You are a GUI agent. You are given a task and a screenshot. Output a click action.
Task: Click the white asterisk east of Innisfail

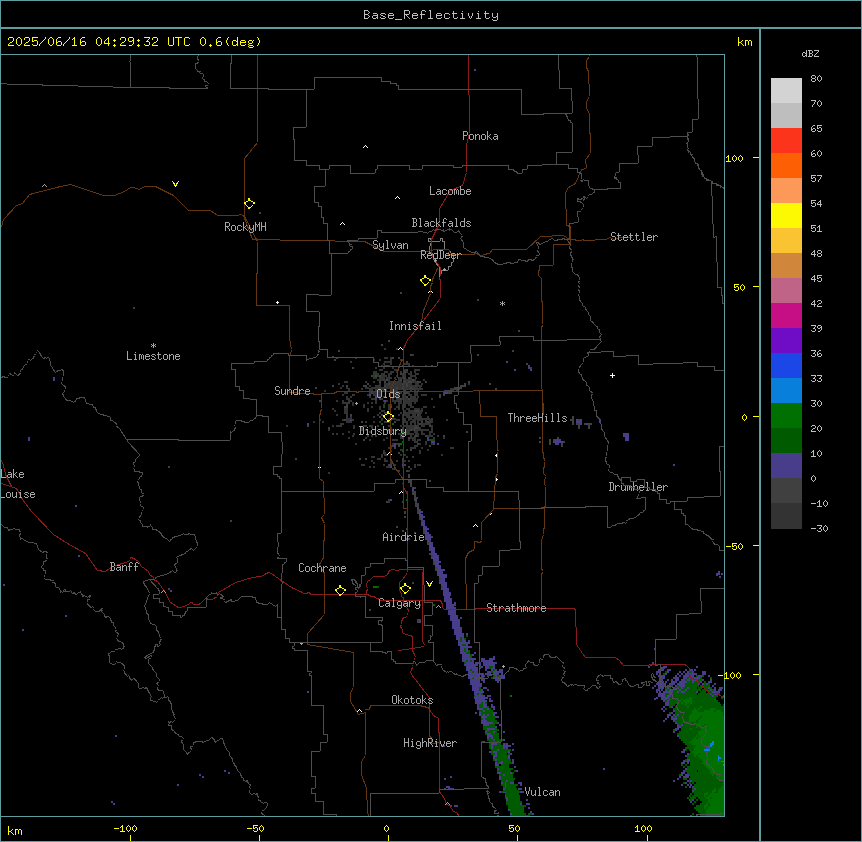pyautogui.click(x=502, y=303)
